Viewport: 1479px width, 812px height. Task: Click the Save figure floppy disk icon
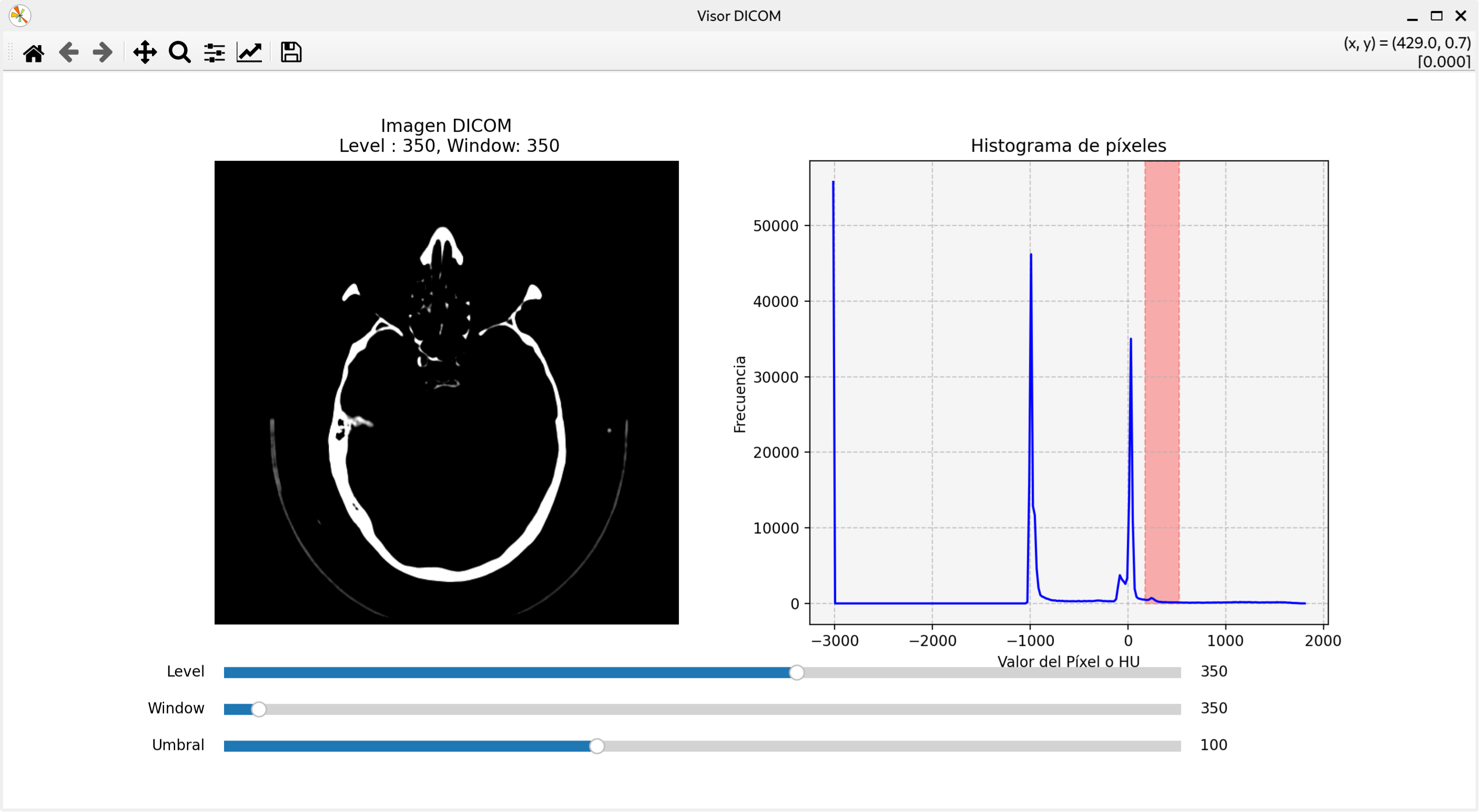[290, 53]
